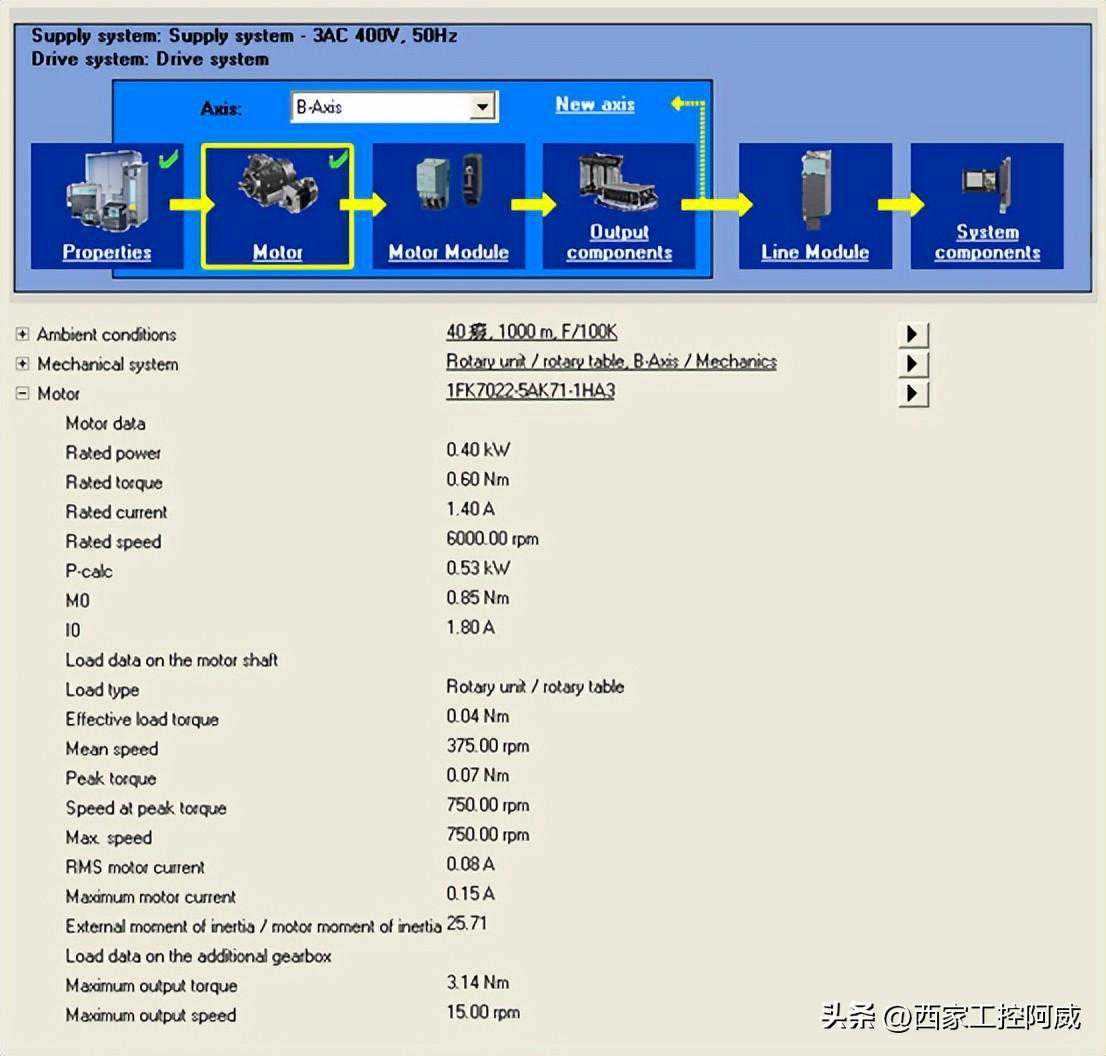Click arrow button beside Motor order number
1106x1056 pixels.
point(913,393)
